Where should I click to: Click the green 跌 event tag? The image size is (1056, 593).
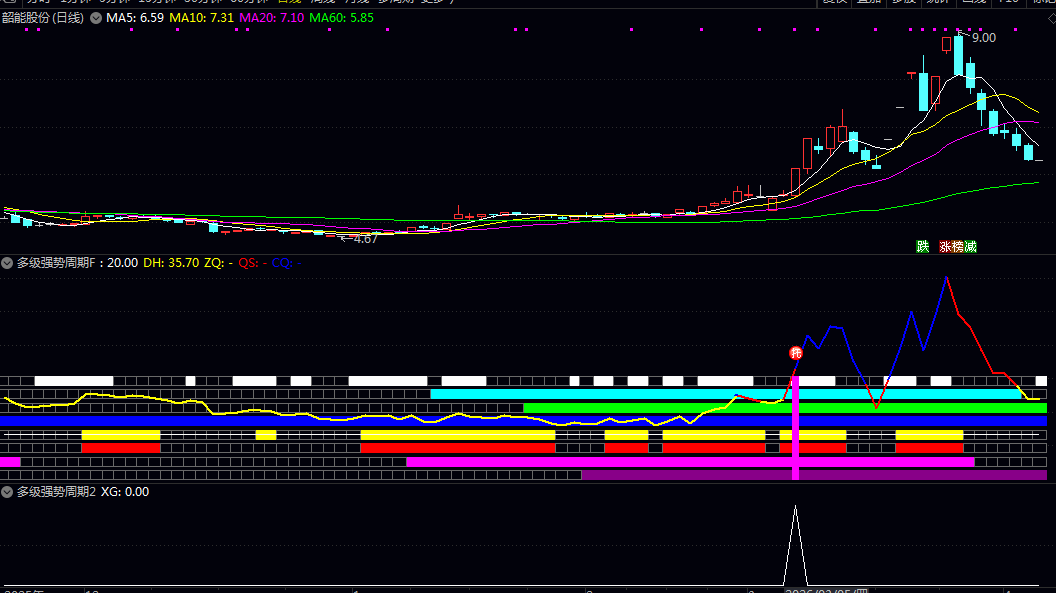pyautogui.click(x=923, y=247)
